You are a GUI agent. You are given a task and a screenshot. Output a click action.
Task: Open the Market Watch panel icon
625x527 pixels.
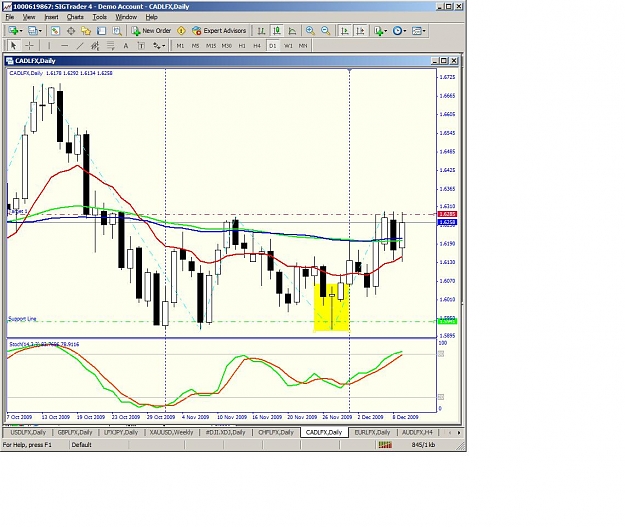(x=55, y=31)
